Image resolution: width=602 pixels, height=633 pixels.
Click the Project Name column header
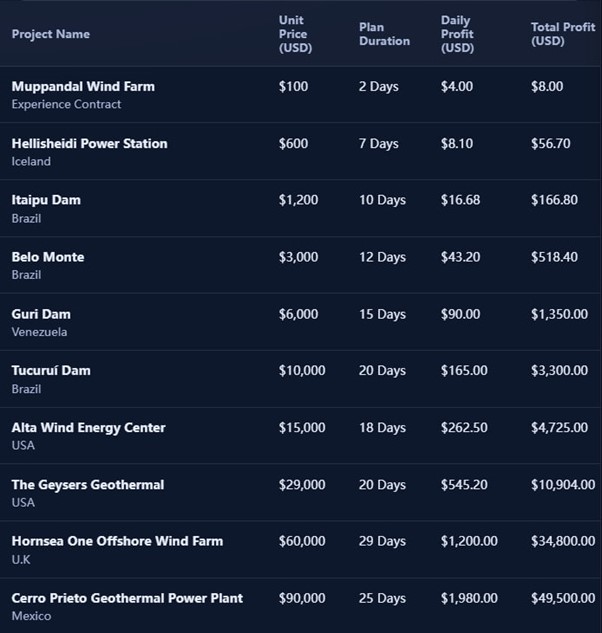[x=50, y=34]
